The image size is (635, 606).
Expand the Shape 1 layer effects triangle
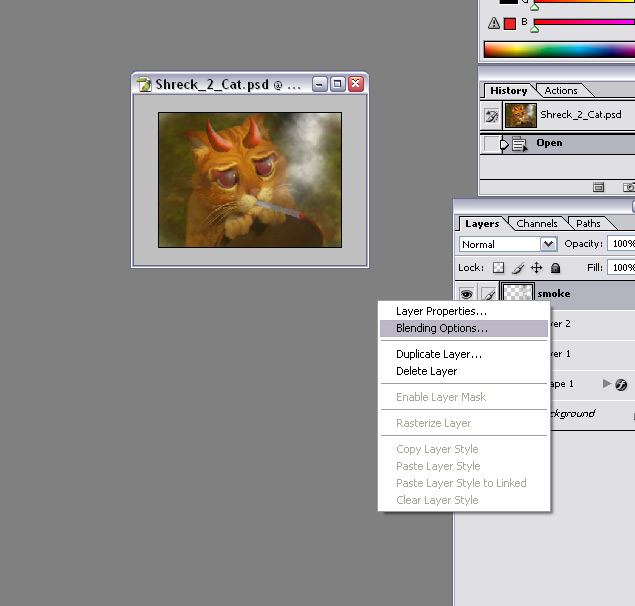pos(606,383)
